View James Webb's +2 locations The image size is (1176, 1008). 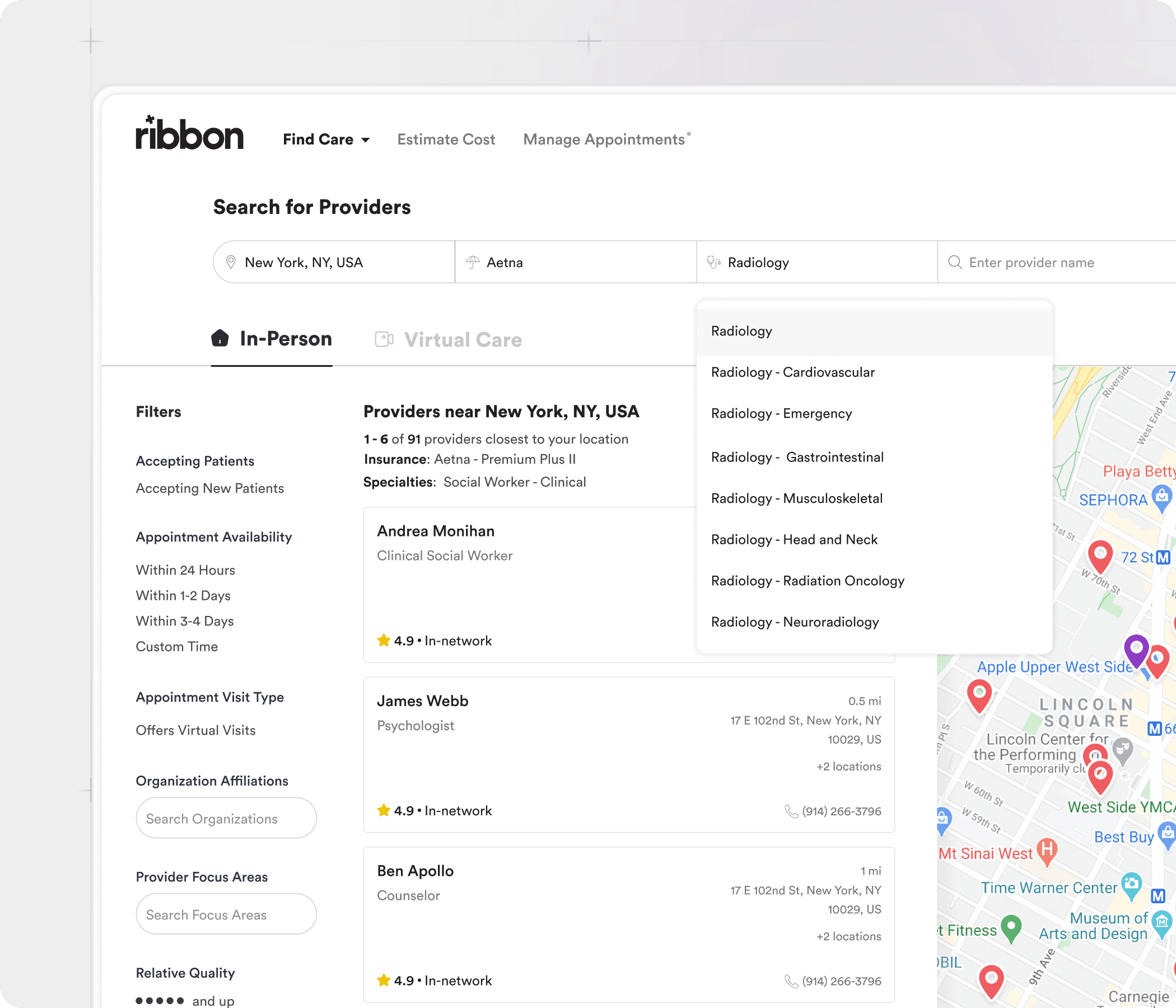849,766
